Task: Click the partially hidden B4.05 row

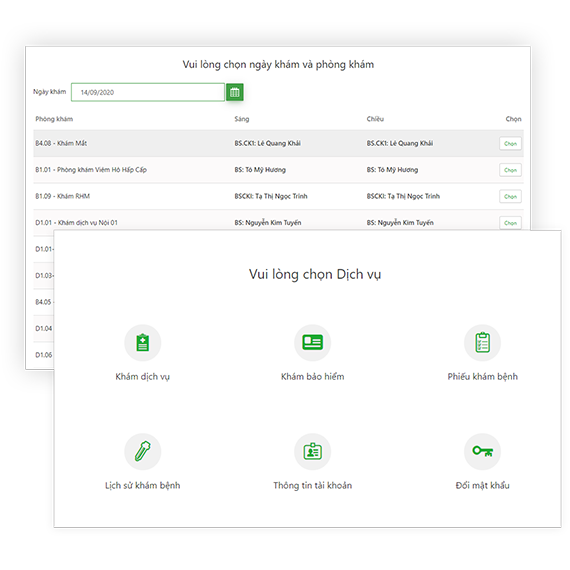Action: click(x=44, y=302)
